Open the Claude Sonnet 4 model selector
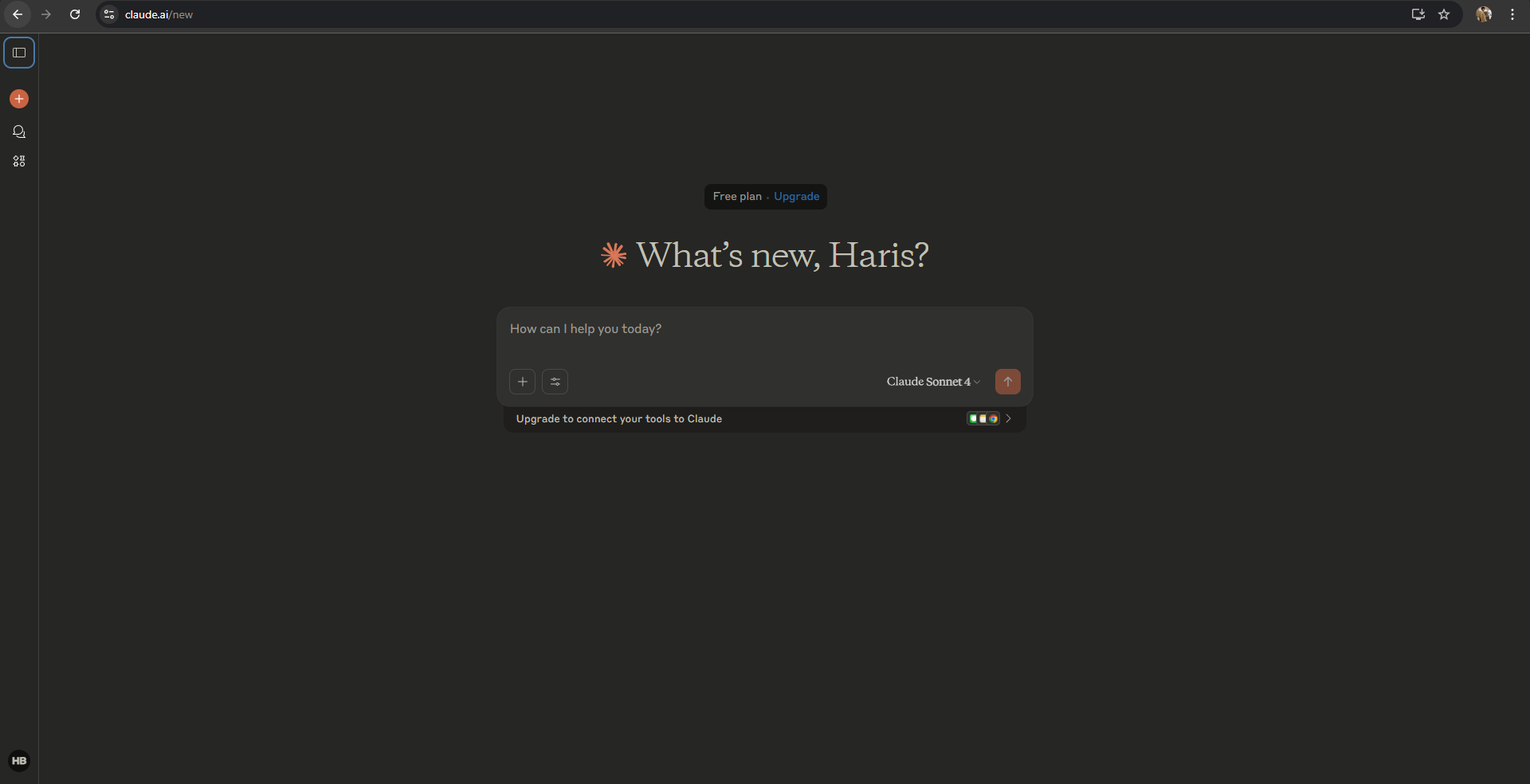 point(933,382)
